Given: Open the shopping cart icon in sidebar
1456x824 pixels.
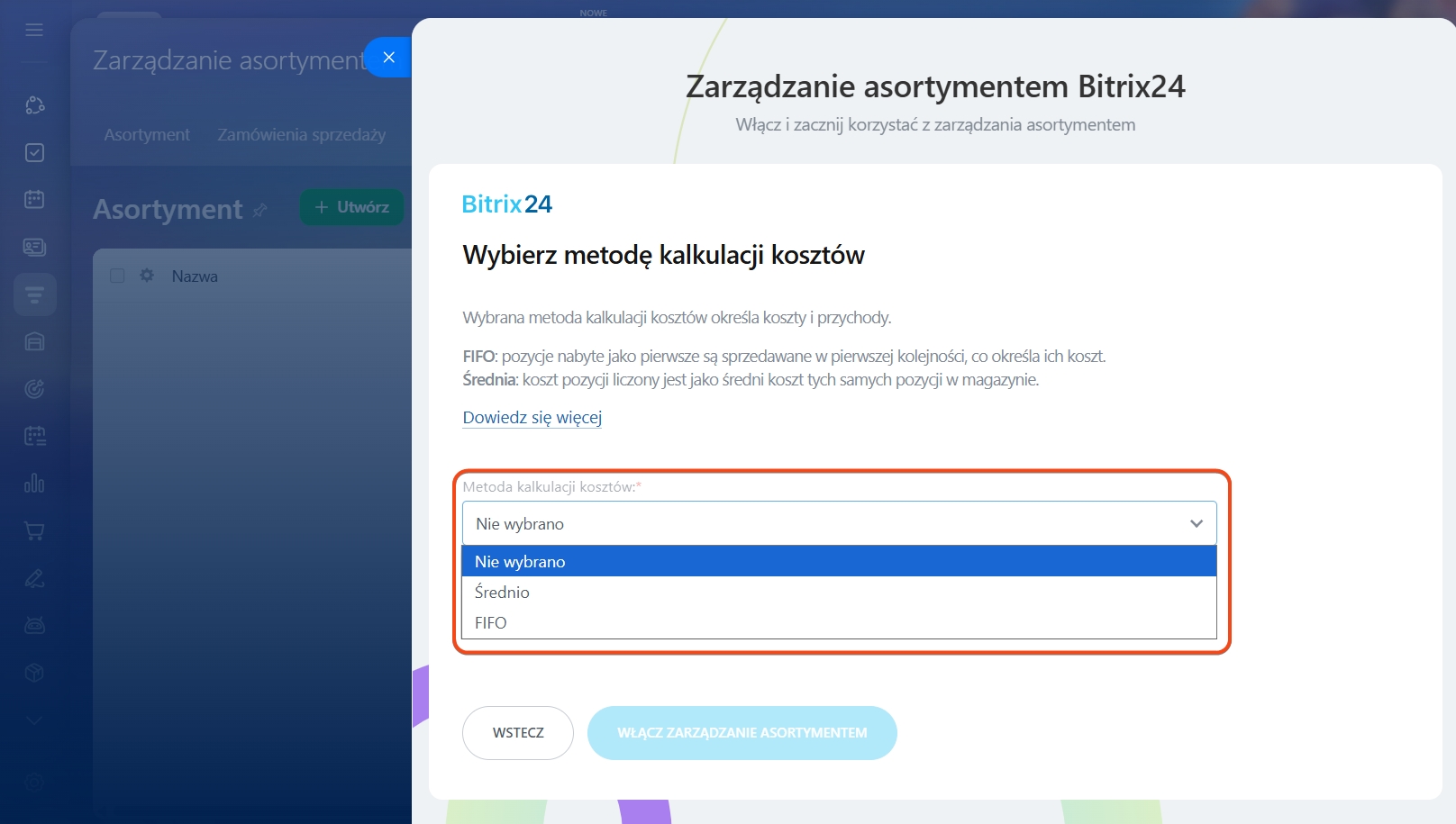Looking at the screenshot, I should 34,531.
